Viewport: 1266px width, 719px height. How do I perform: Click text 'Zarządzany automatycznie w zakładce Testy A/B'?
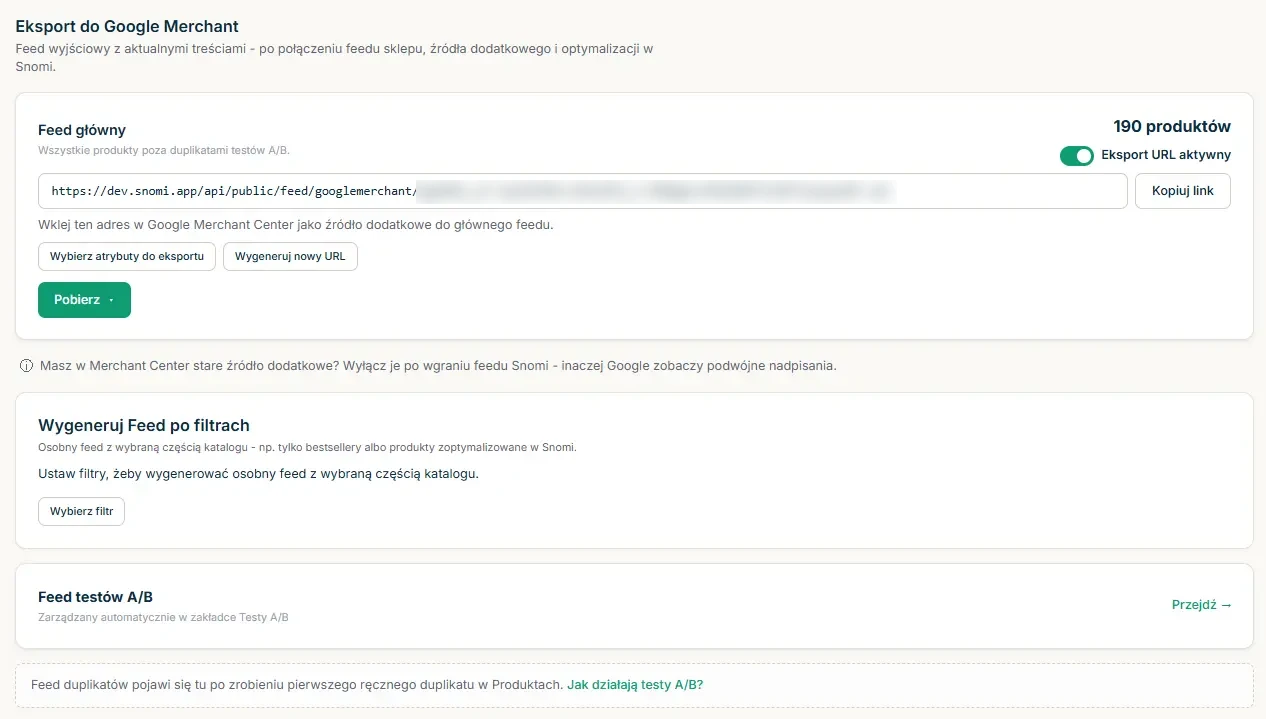tap(163, 617)
